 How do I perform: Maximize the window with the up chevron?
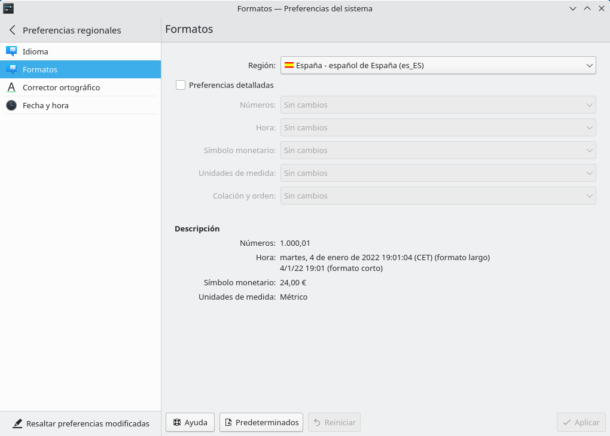click(587, 9)
